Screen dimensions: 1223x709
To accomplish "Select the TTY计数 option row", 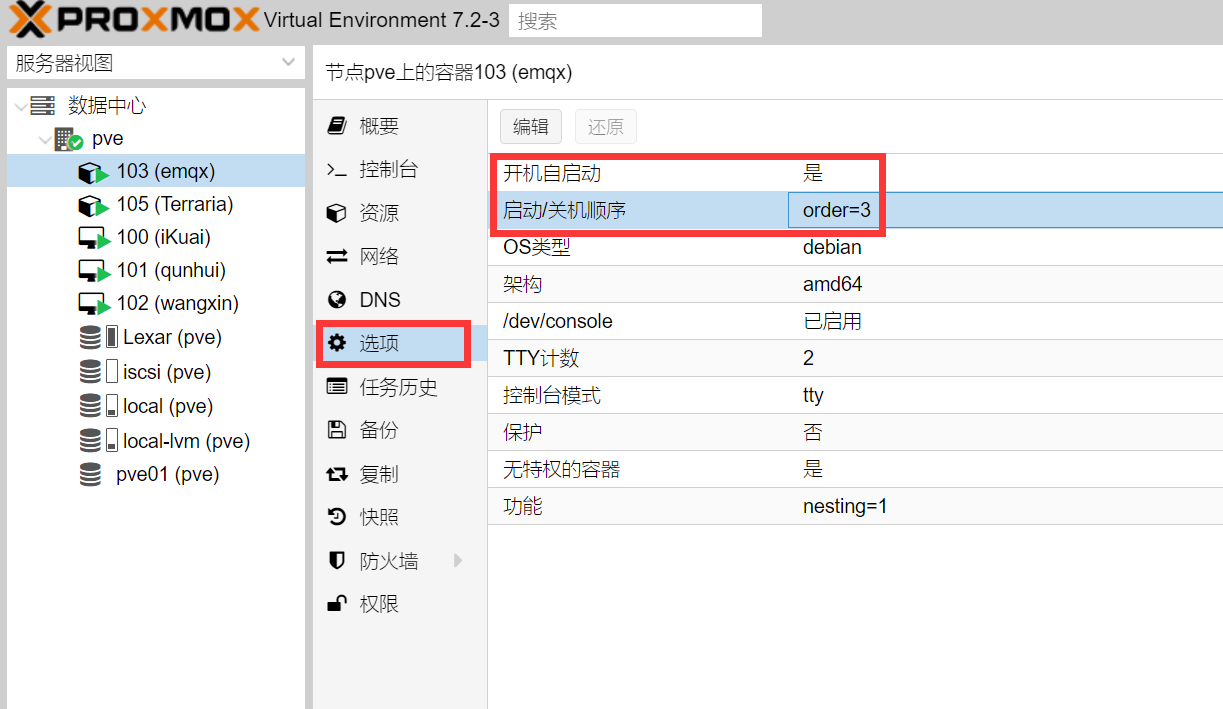I will (x=856, y=358).
